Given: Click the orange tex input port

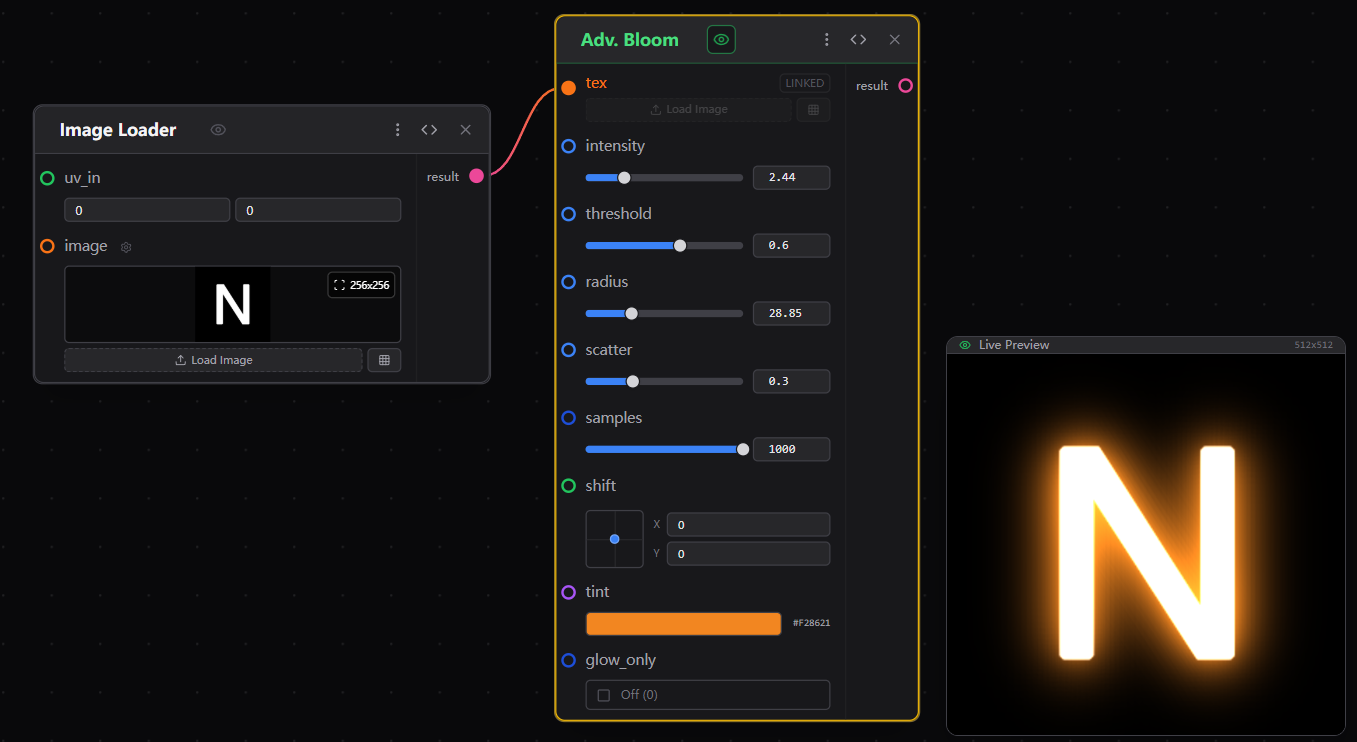Looking at the screenshot, I should pos(568,88).
